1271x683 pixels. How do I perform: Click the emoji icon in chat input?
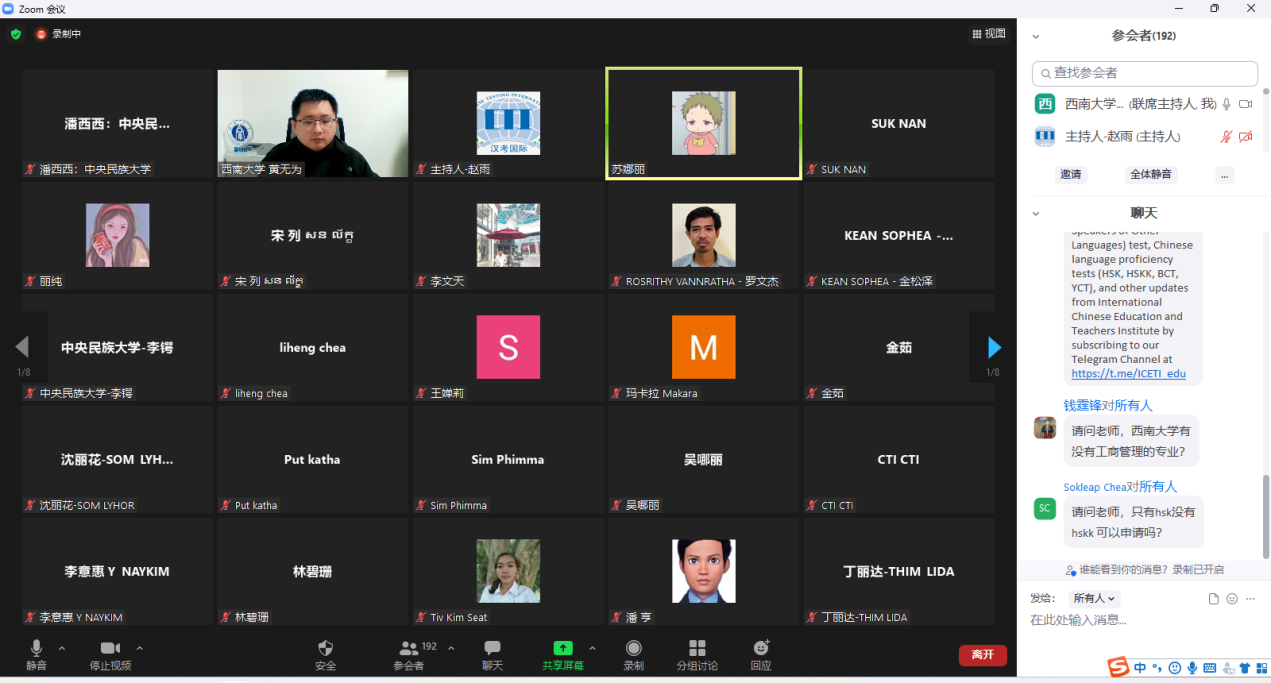[1232, 598]
